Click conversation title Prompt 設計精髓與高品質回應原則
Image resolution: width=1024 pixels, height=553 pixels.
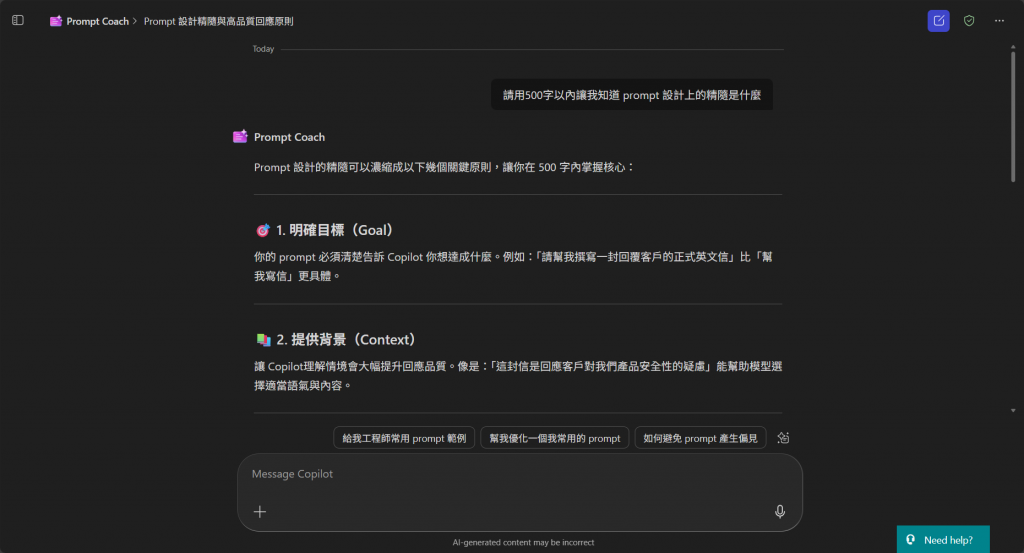pos(219,21)
